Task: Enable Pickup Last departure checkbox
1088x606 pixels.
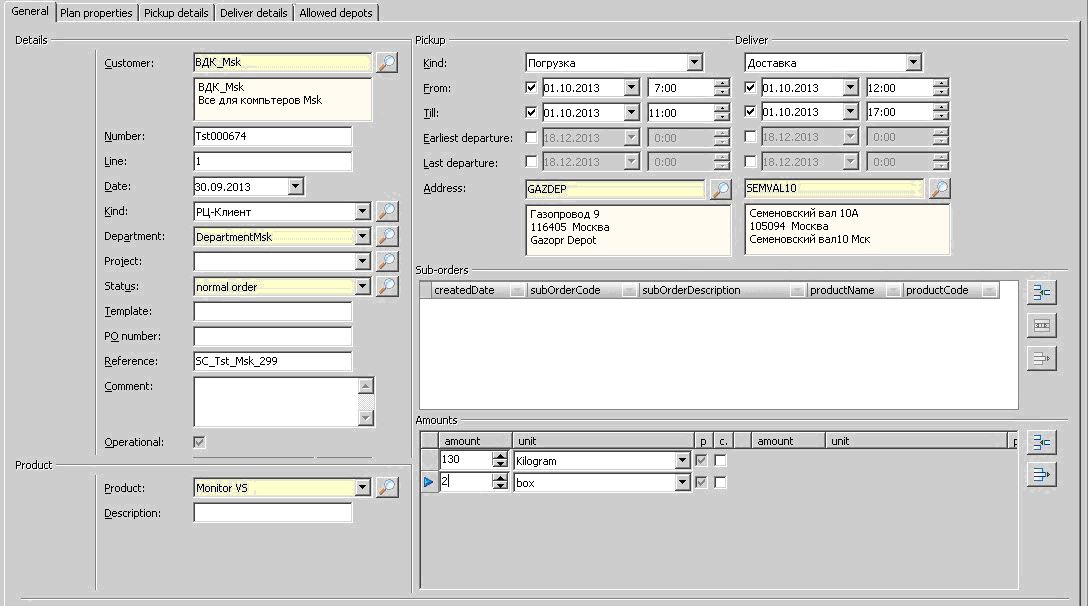Action: pos(531,162)
